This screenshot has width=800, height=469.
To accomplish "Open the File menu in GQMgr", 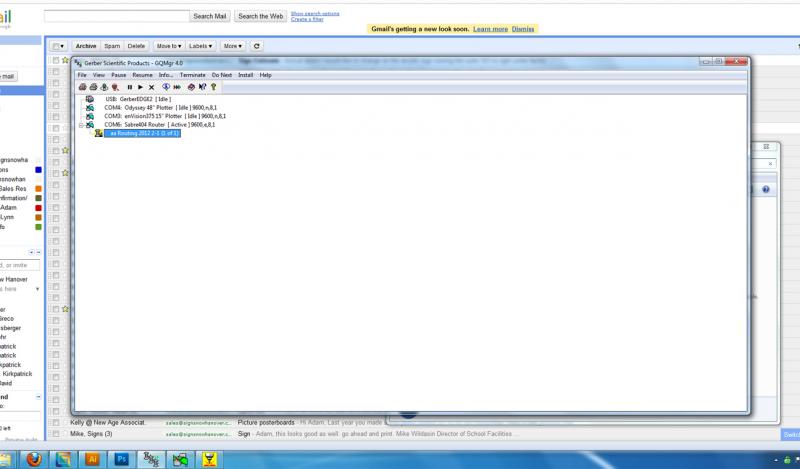I will tap(82, 75).
